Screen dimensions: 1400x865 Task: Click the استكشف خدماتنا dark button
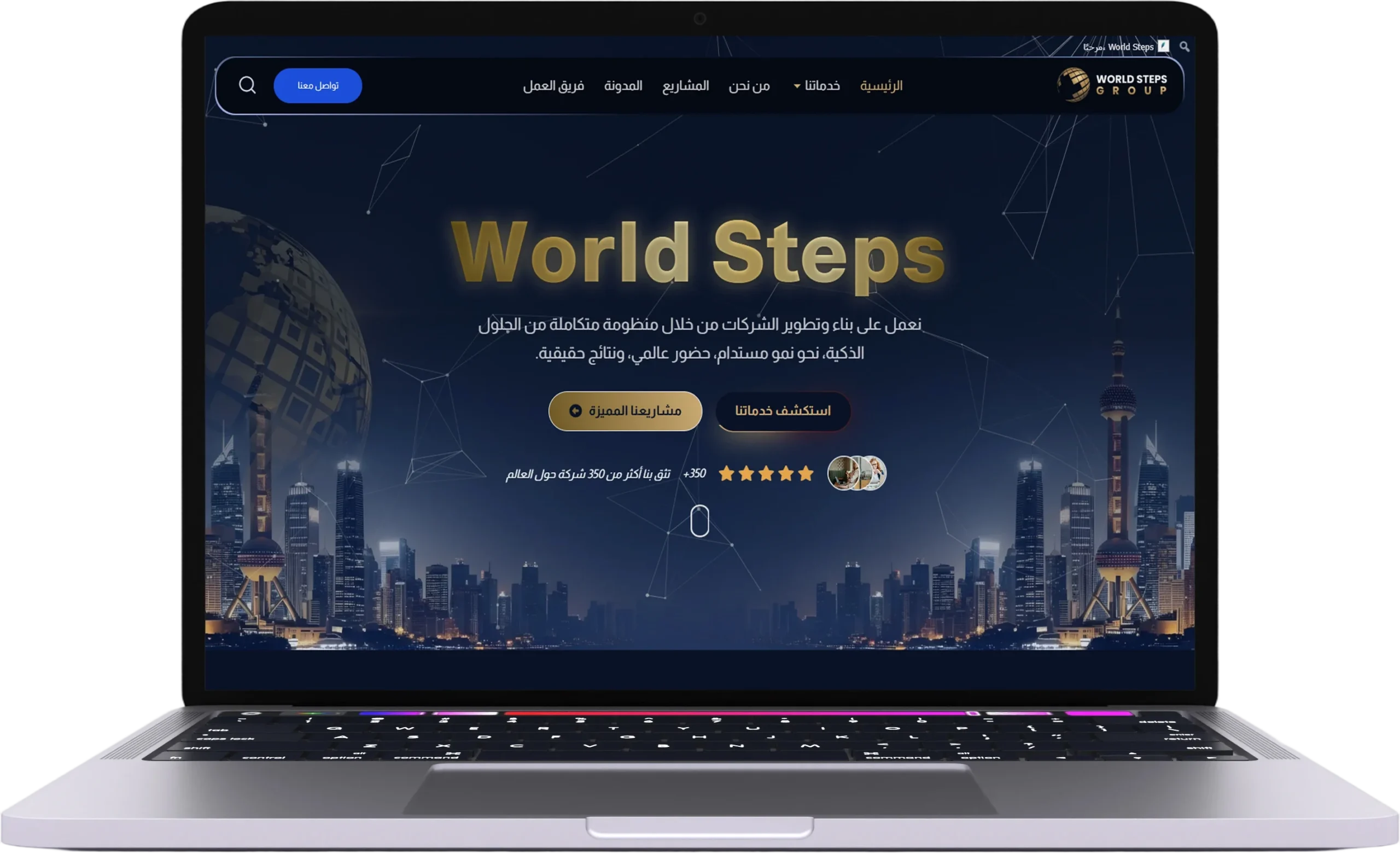pyautogui.click(x=782, y=410)
